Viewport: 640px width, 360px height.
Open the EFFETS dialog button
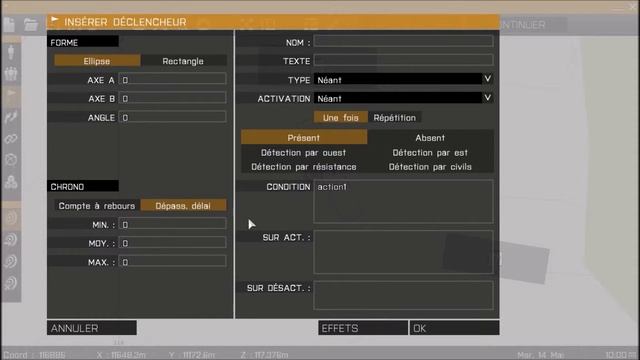click(363, 328)
